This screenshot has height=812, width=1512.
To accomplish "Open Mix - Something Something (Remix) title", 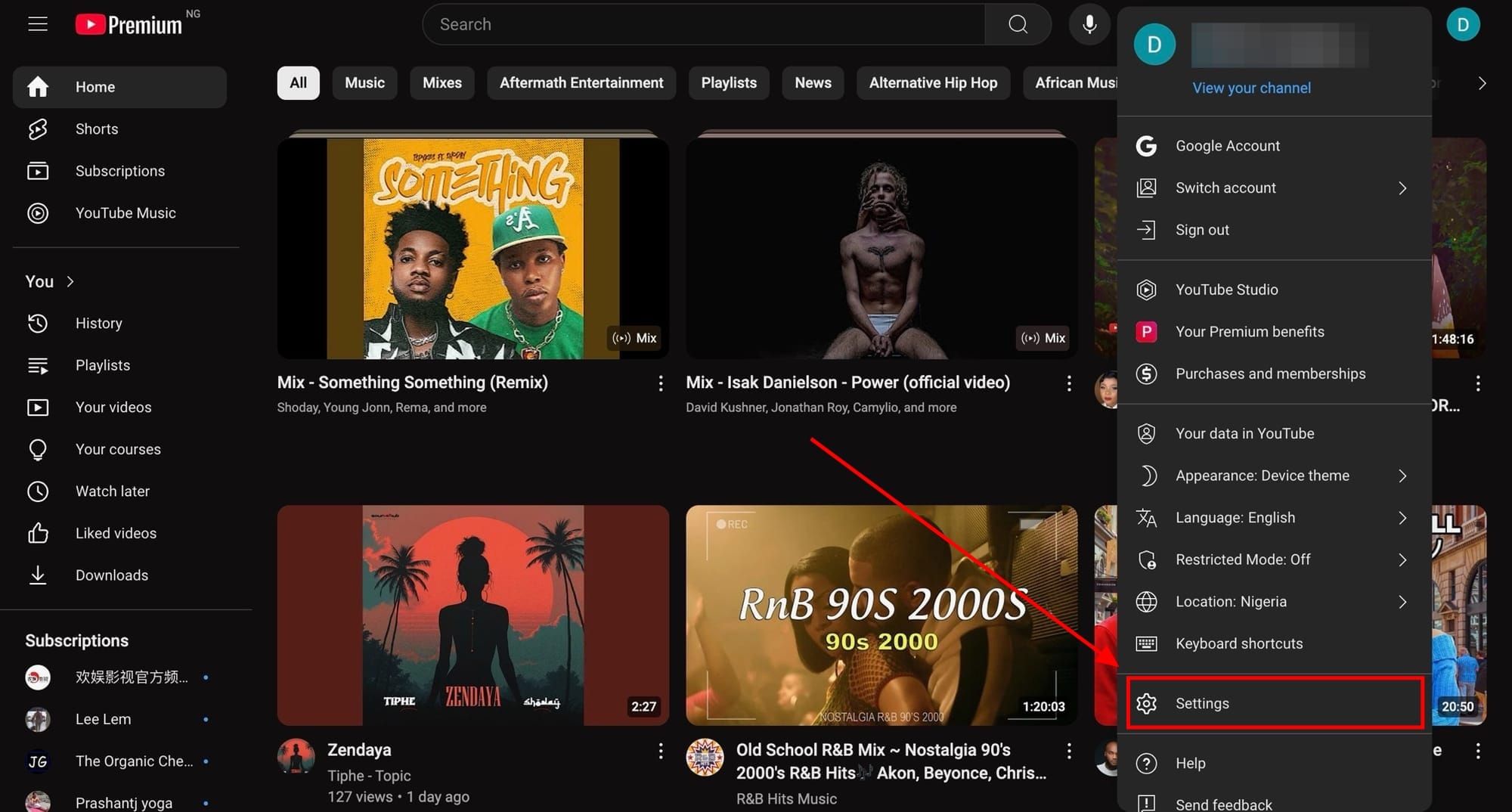I will 413,383.
